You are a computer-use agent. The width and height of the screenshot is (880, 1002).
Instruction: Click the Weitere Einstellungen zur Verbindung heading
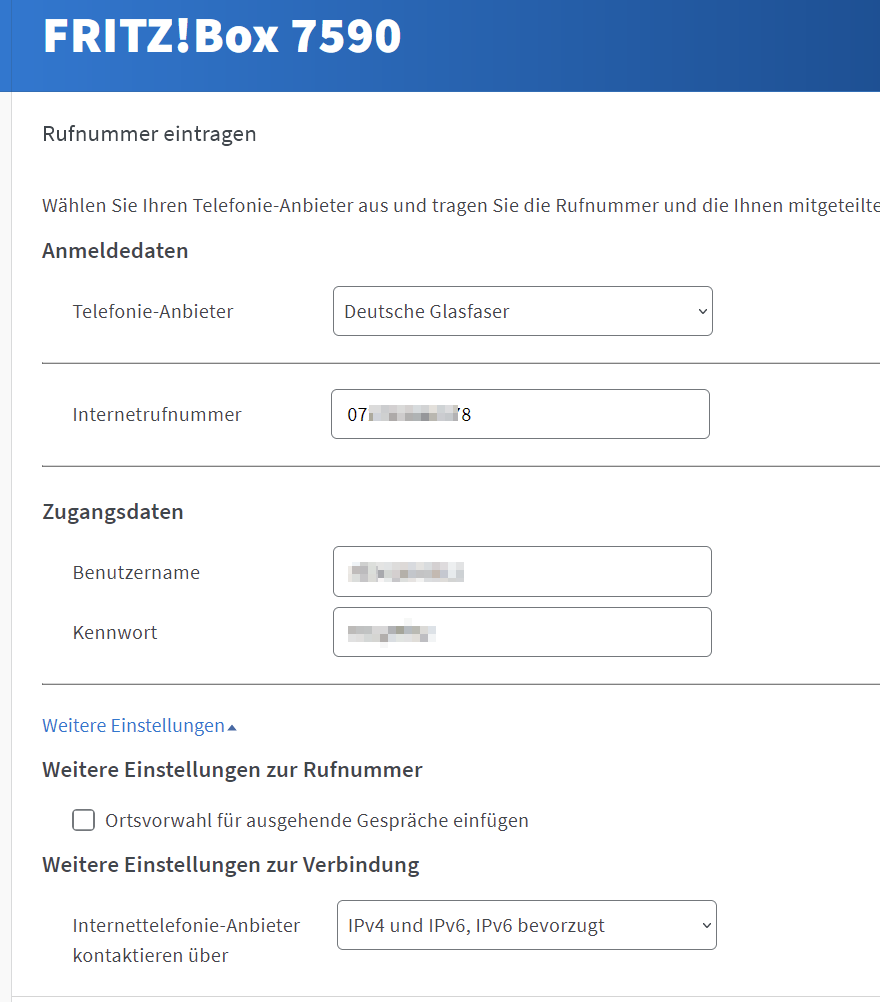click(231, 865)
